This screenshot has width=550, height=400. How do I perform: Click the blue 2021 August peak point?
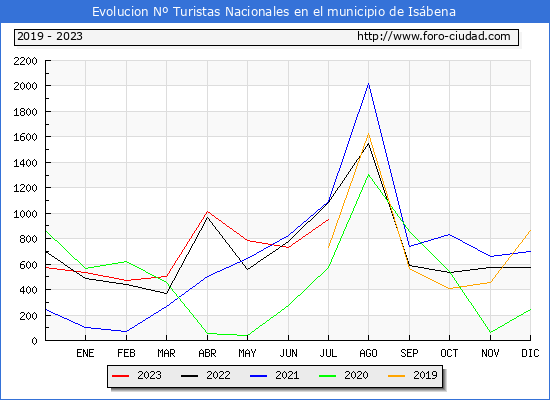(368, 84)
